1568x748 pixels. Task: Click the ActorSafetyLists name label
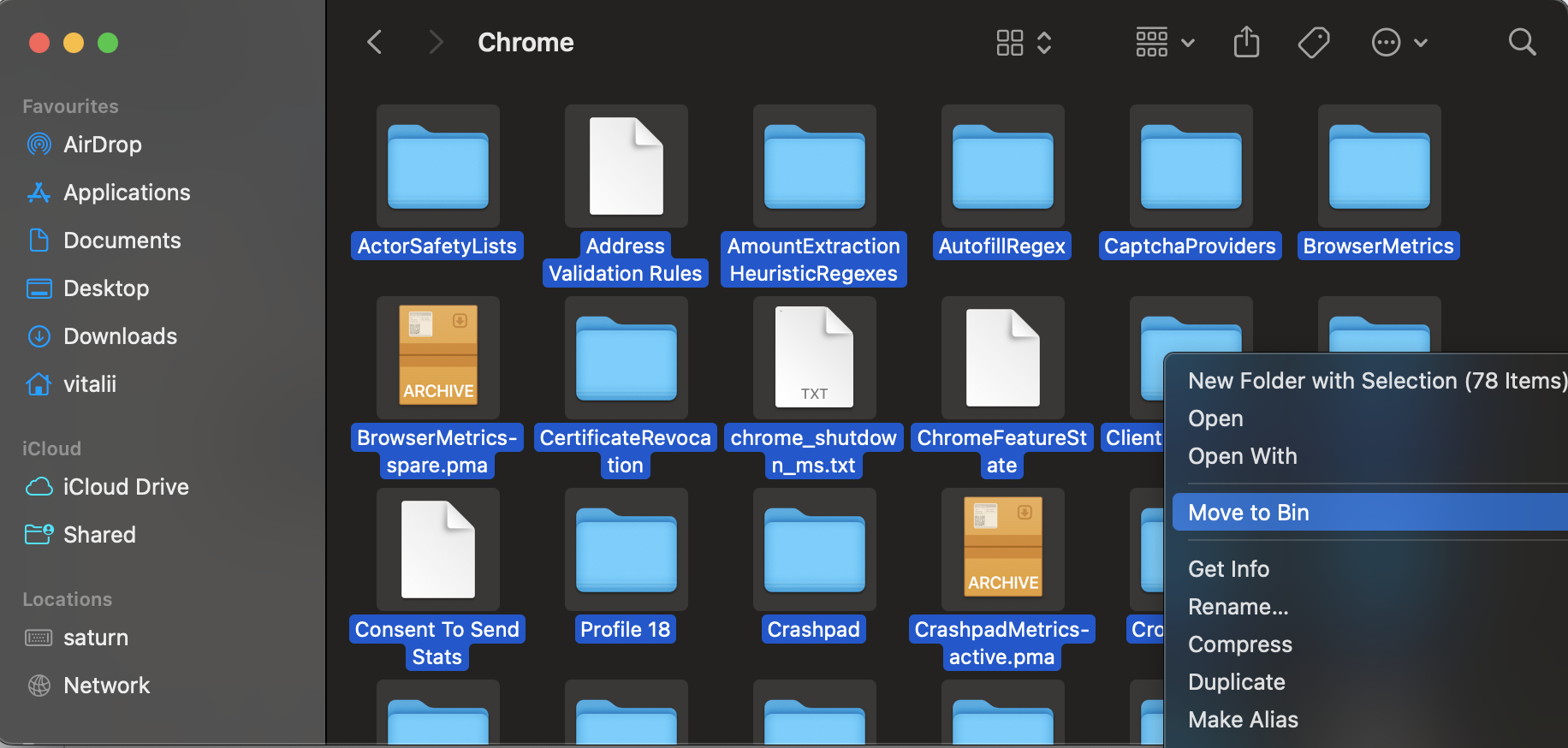click(x=437, y=246)
